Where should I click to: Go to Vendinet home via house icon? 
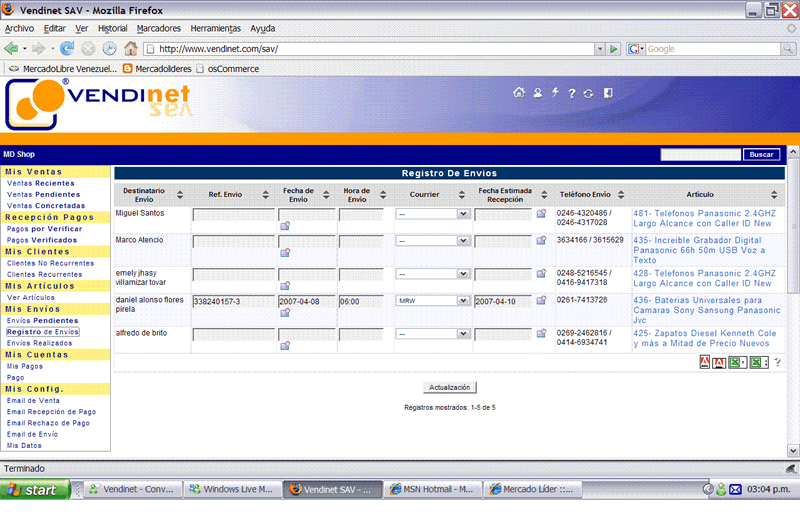(x=519, y=92)
